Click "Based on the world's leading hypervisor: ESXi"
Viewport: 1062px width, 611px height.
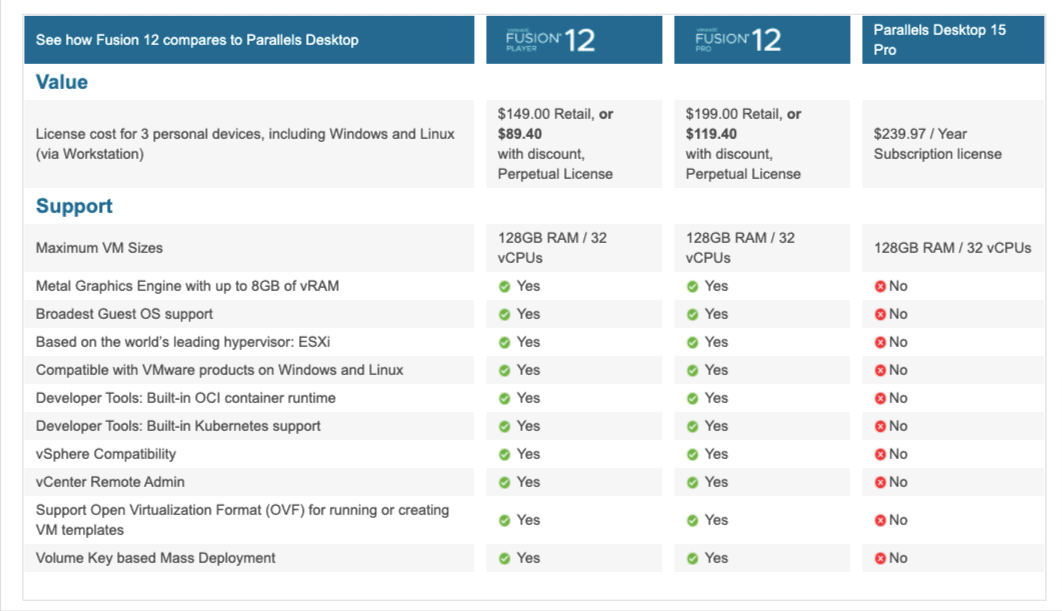(x=183, y=342)
